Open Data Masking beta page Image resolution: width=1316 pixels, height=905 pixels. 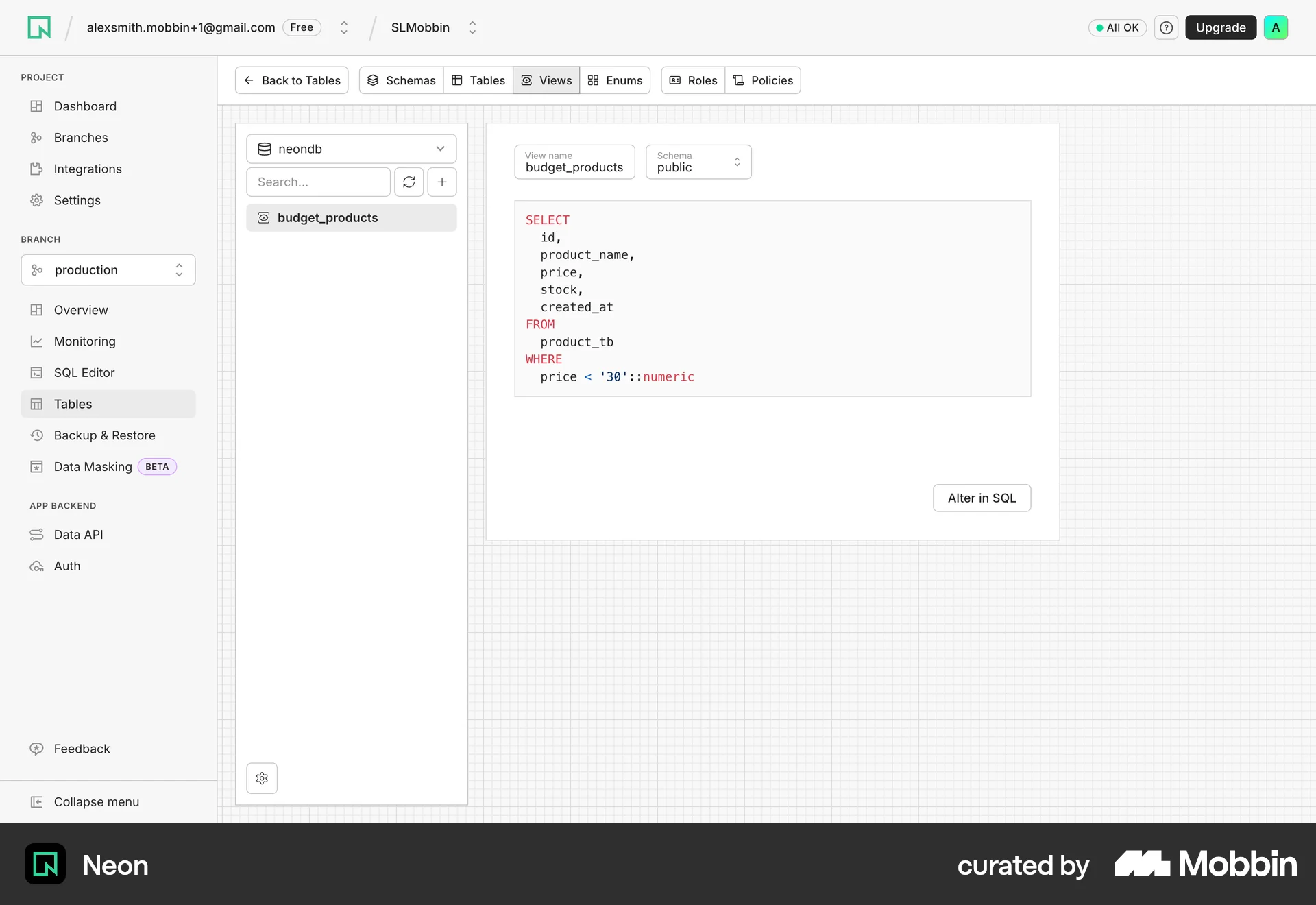[108, 467]
